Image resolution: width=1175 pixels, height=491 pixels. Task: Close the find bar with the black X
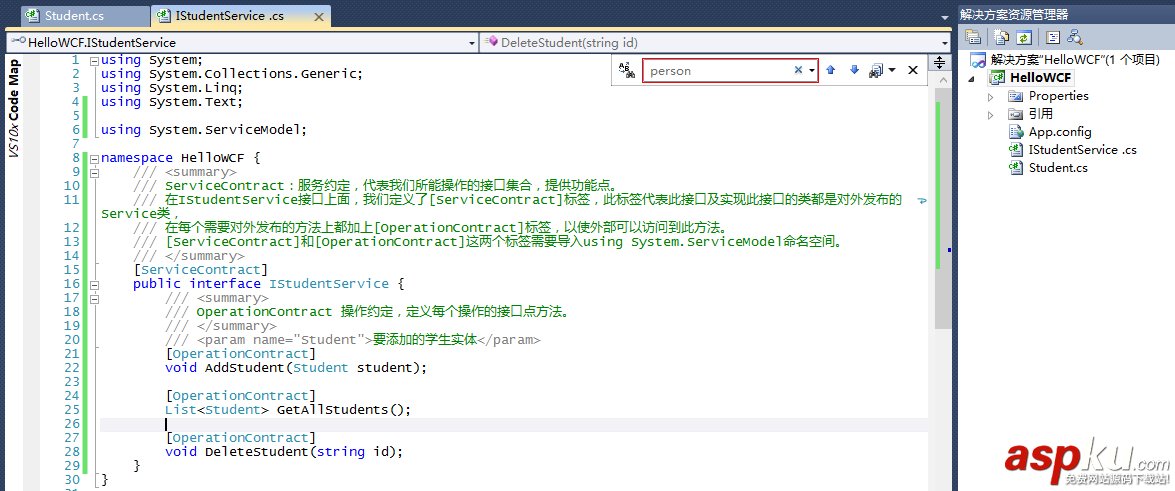pyautogui.click(x=913, y=70)
